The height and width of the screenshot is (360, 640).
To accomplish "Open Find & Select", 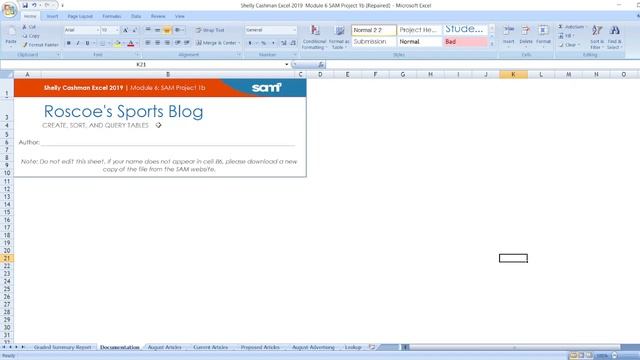I will pyautogui.click(x=614, y=37).
